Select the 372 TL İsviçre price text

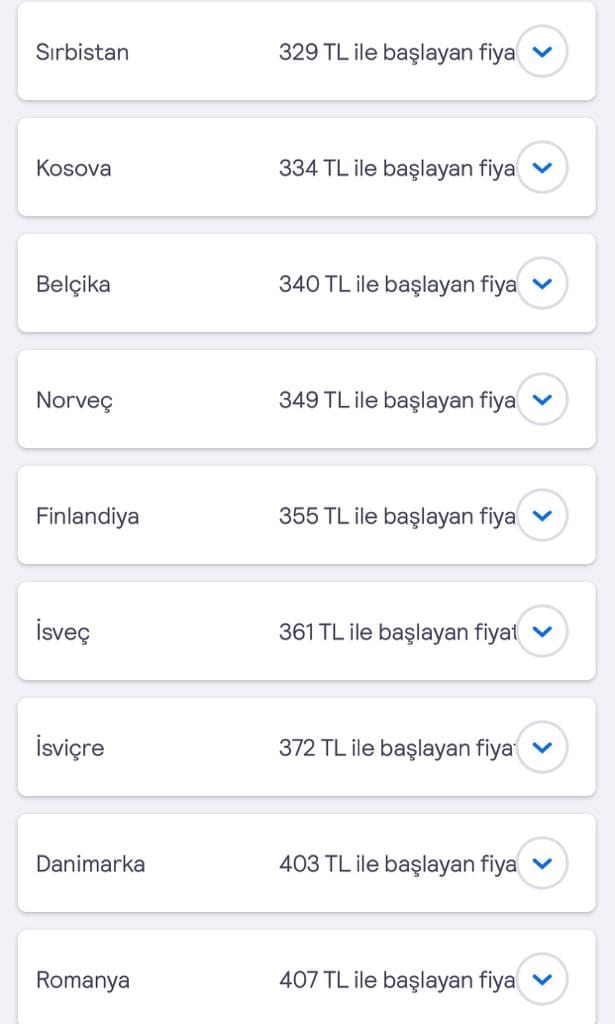point(396,748)
